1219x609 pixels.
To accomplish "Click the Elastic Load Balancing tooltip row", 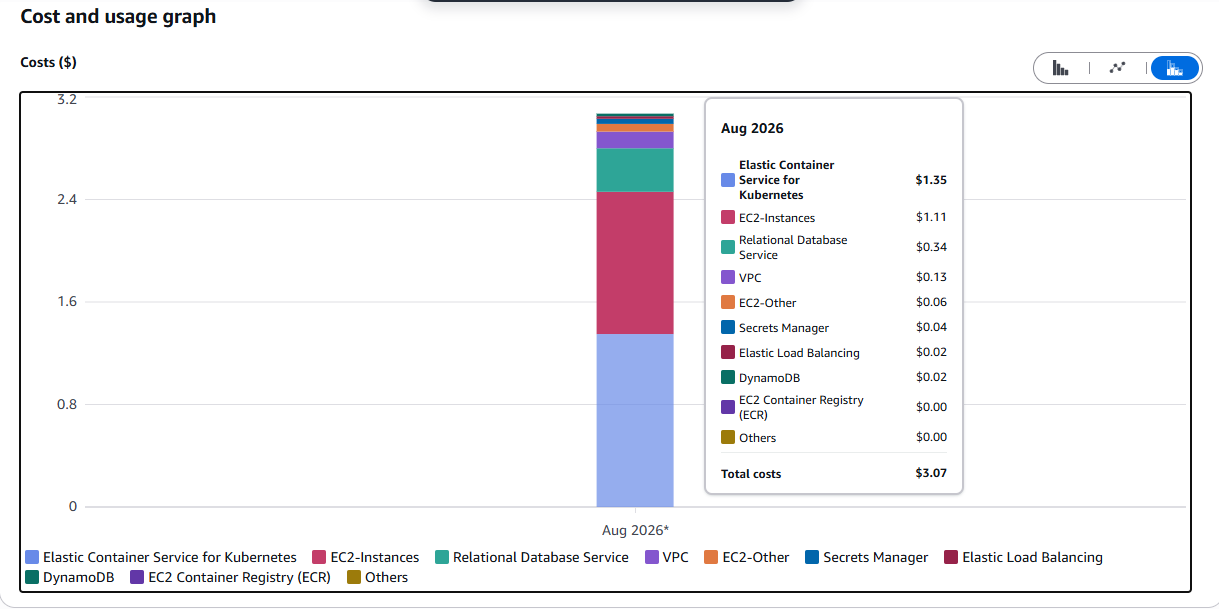I will 834,352.
